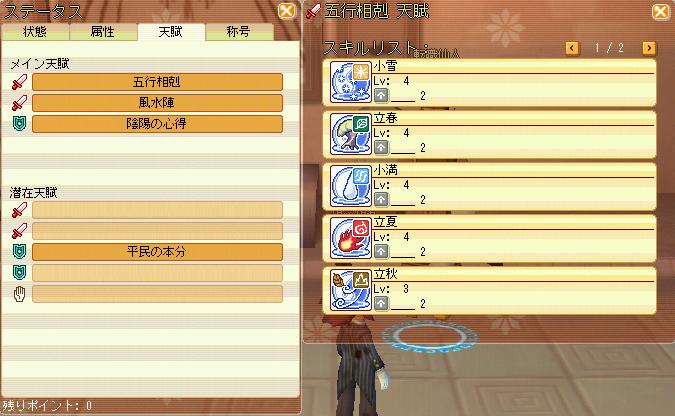Select the 立夏 fire skill icon
The image size is (675, 416).
coord(350,238)
